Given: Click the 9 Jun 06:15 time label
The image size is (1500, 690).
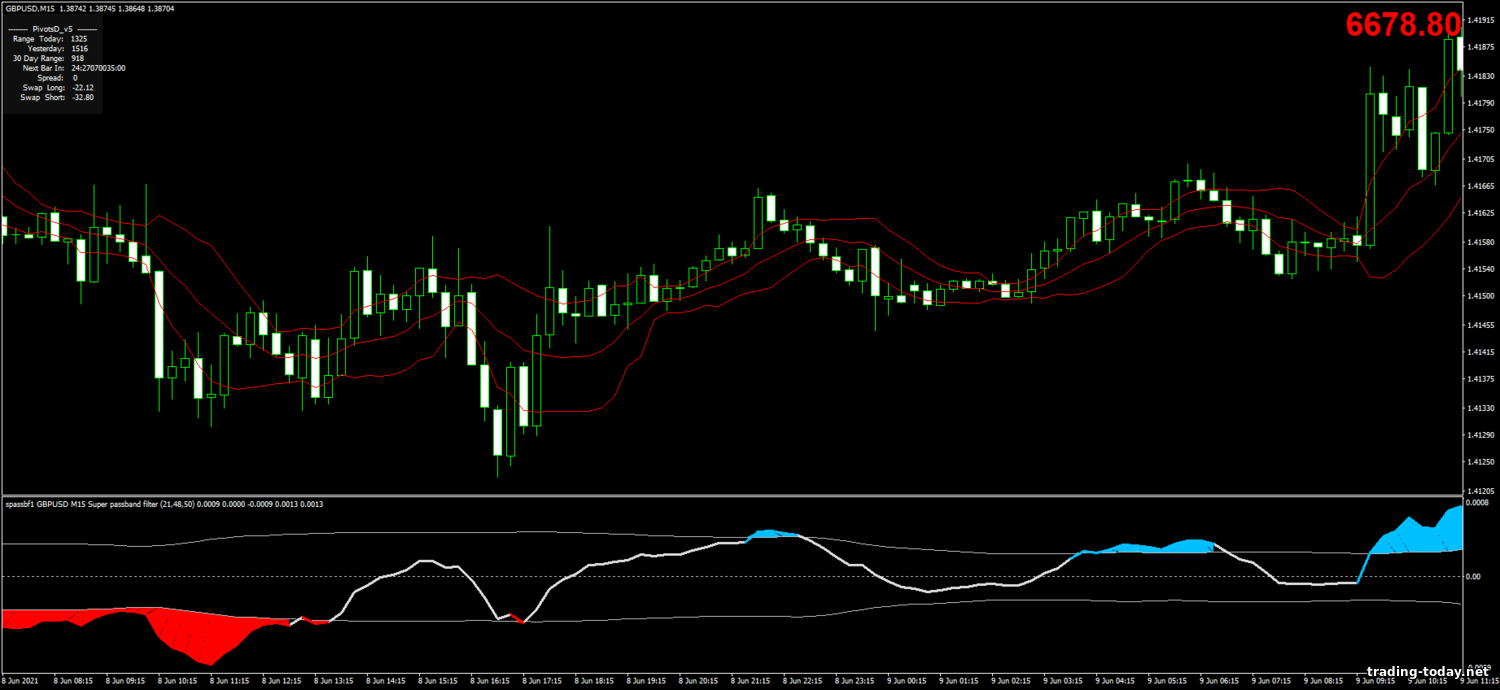Looking at the screenshot, I should (1221, 680).
